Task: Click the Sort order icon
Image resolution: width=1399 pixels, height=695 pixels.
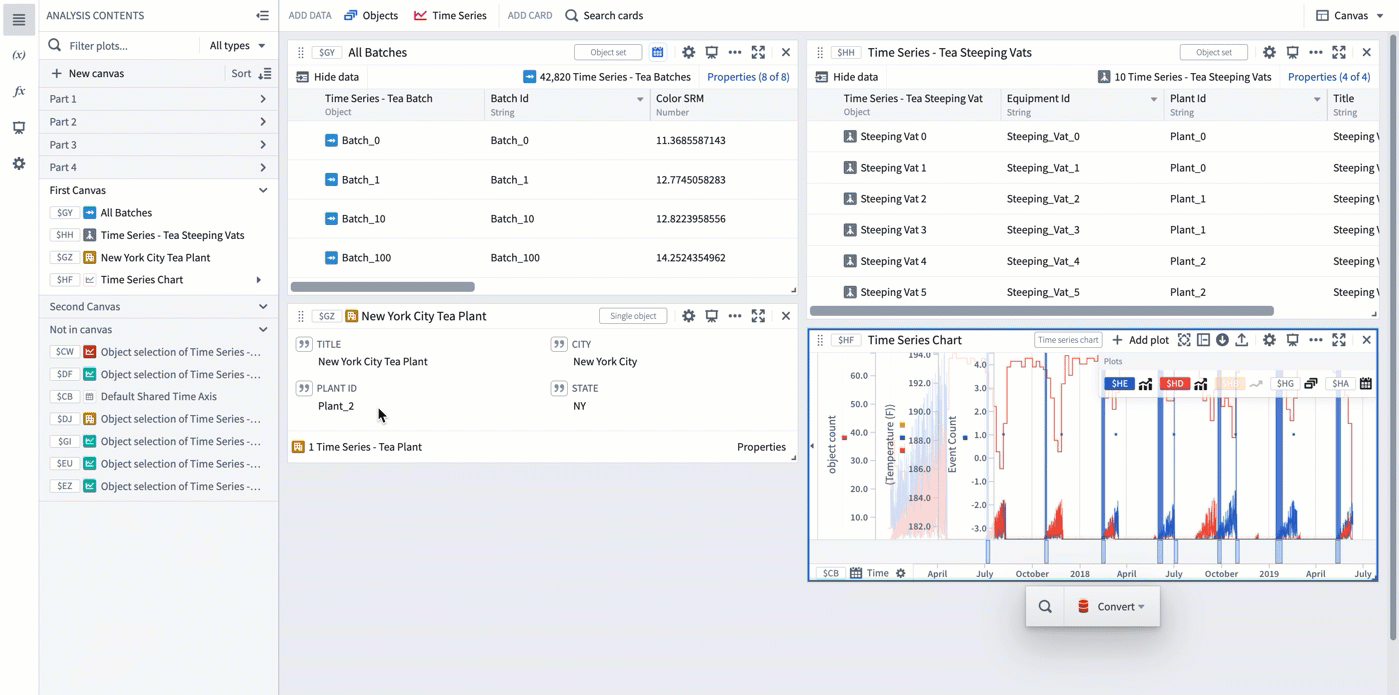Action: point(265,73)
